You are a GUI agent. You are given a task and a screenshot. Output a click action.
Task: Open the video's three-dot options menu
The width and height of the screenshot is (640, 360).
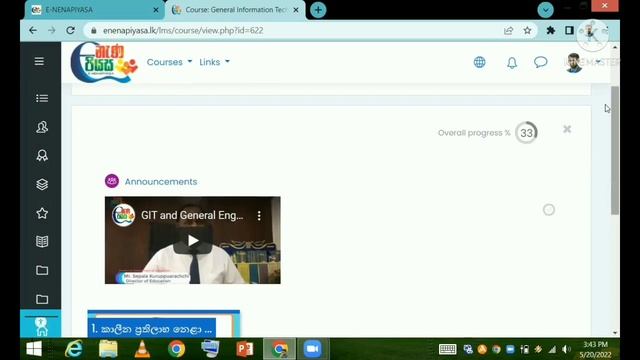click(259, 216)
